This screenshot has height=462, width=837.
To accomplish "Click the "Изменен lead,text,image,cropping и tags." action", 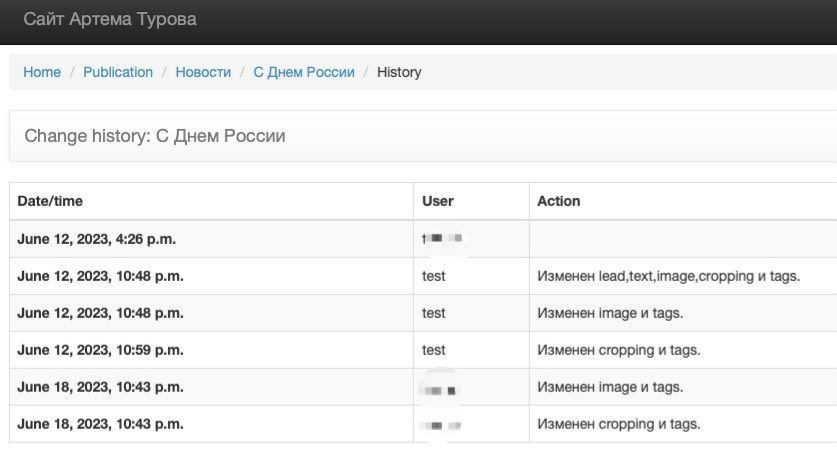I will coord(668,276).
